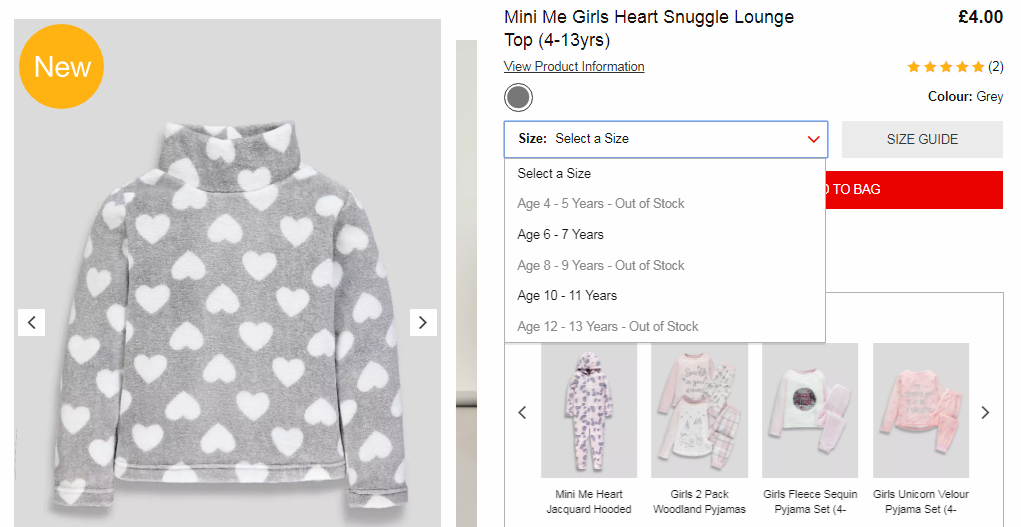Add the item to bag
This screenshot has height=527, width=1021.
coord(914,190)
